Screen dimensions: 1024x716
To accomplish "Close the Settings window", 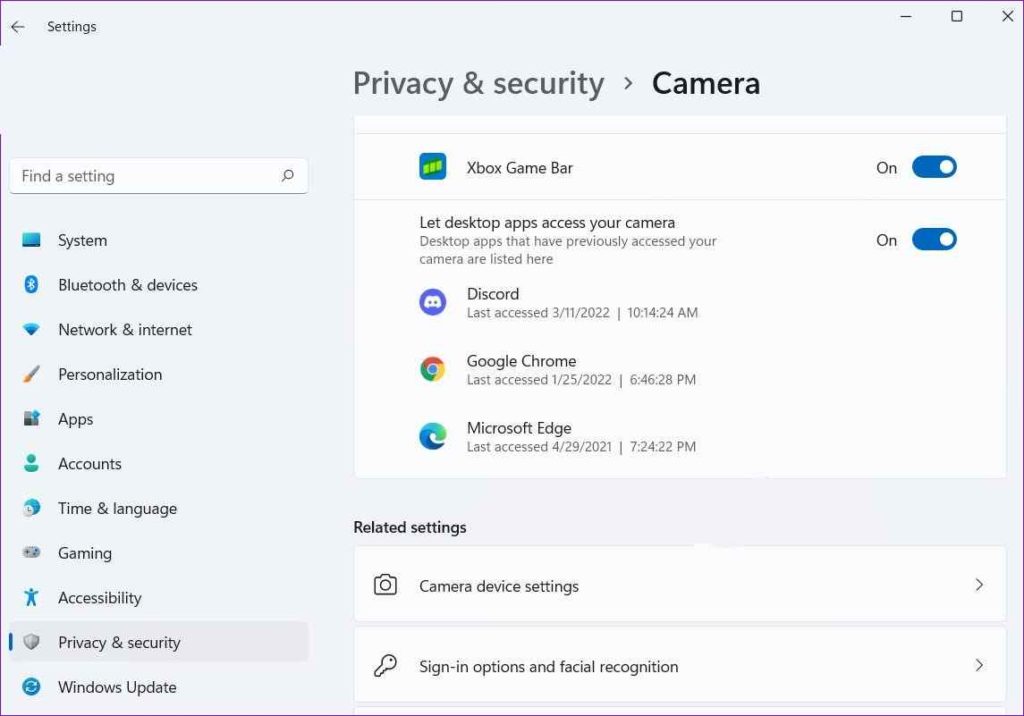I will [x=1008, y=16].
